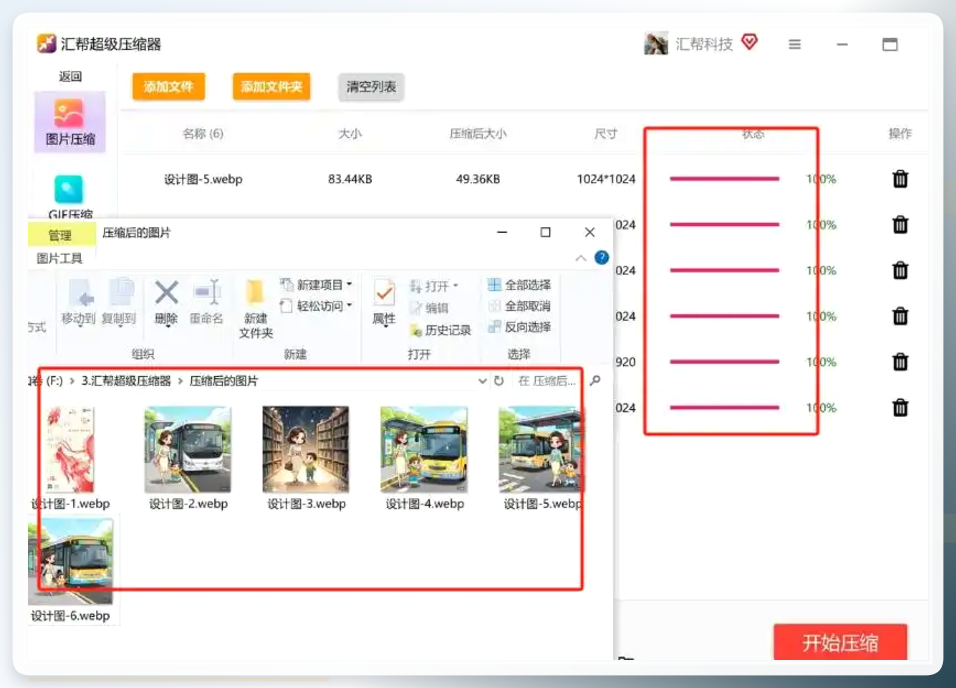Collapse the Explorer ribbon with chevron

pos(580,258)
